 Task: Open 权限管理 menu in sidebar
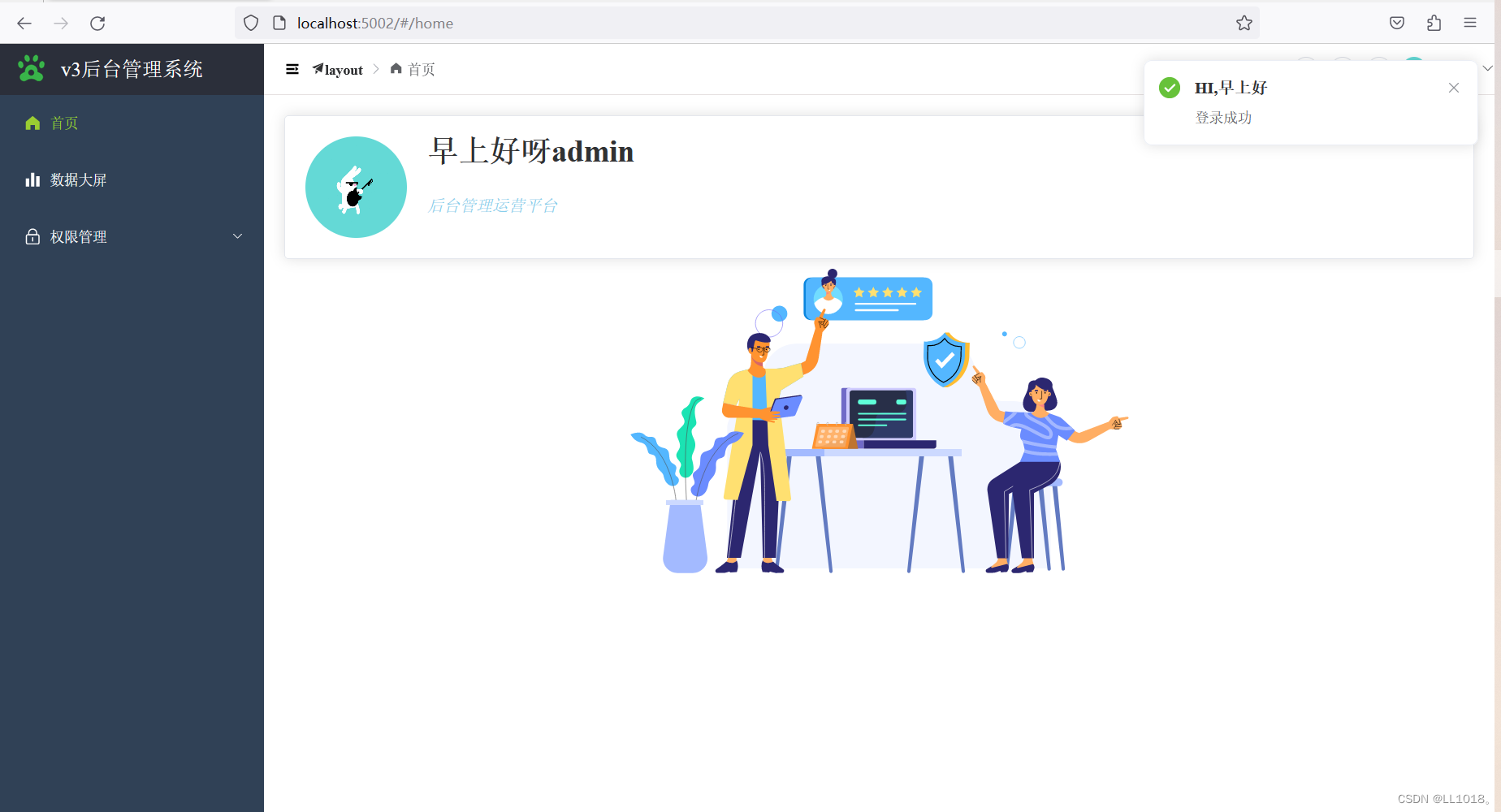[x=132, y=236]
